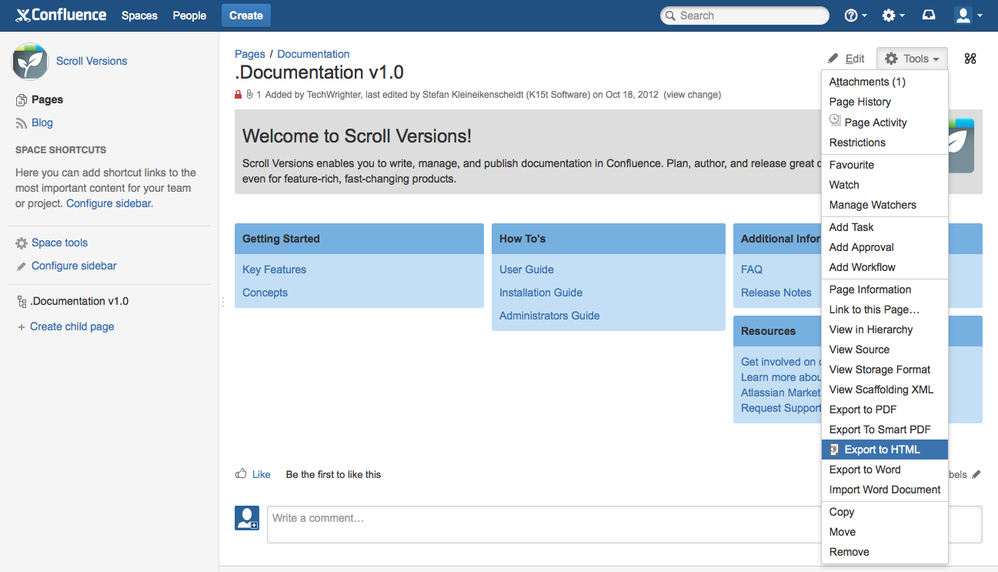Click the Scroll Versions space logo
This screenshot has width=998, height=572.
pyautogui.click(x=30, y=61)
